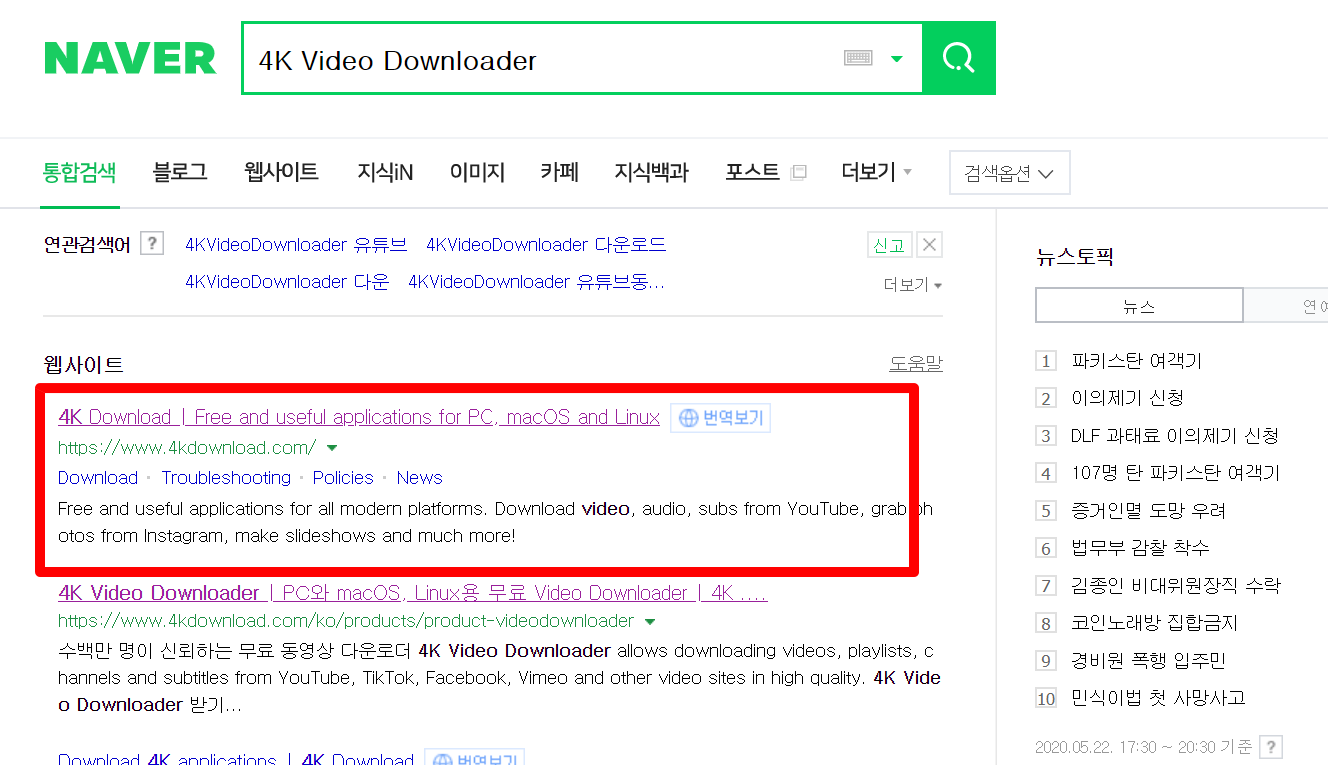The height and width of the screenshot is (765, 1328).
Task: Expand related searches 더보기
Action: tap(912, 285)
